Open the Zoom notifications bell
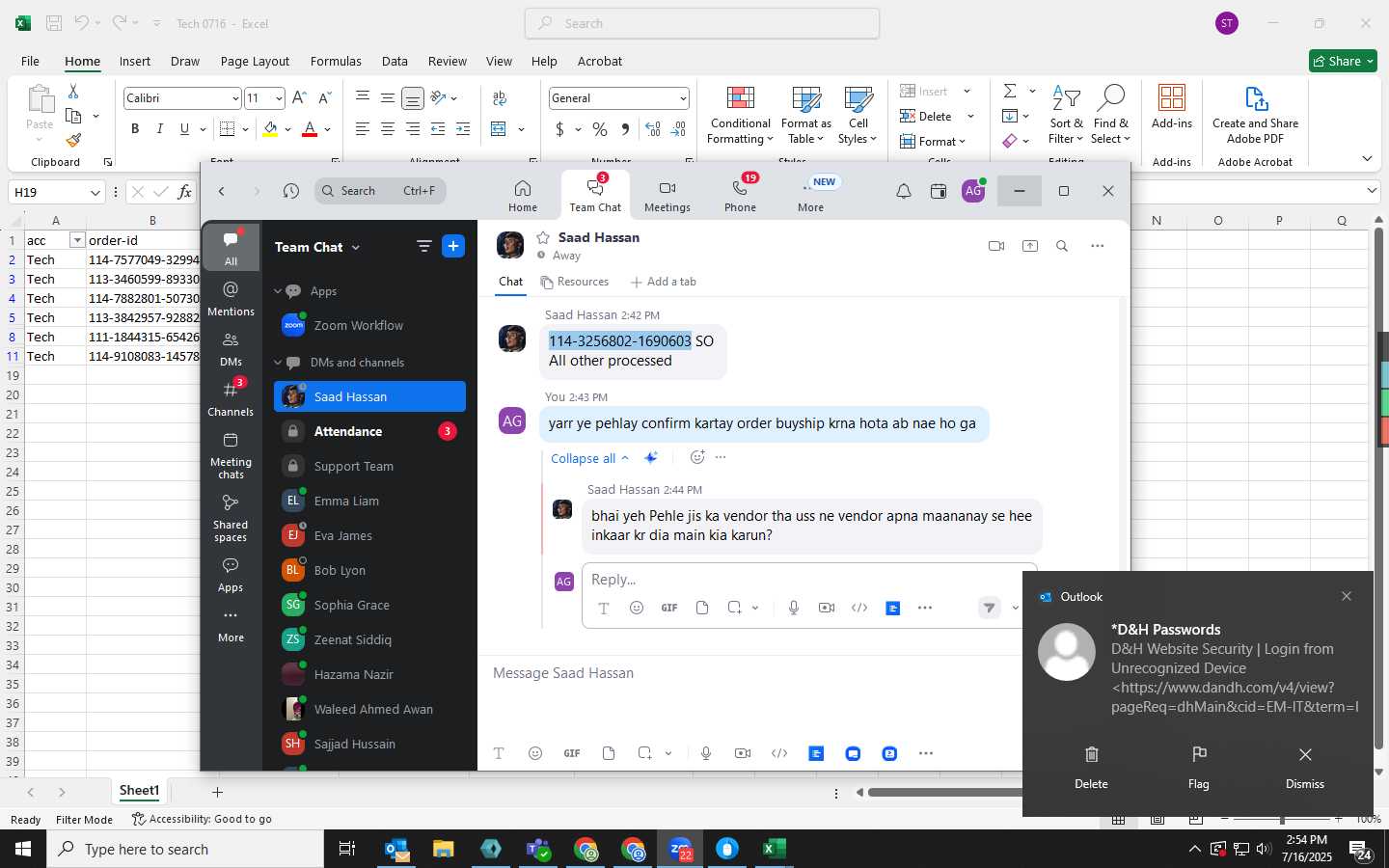 [904, 191]
